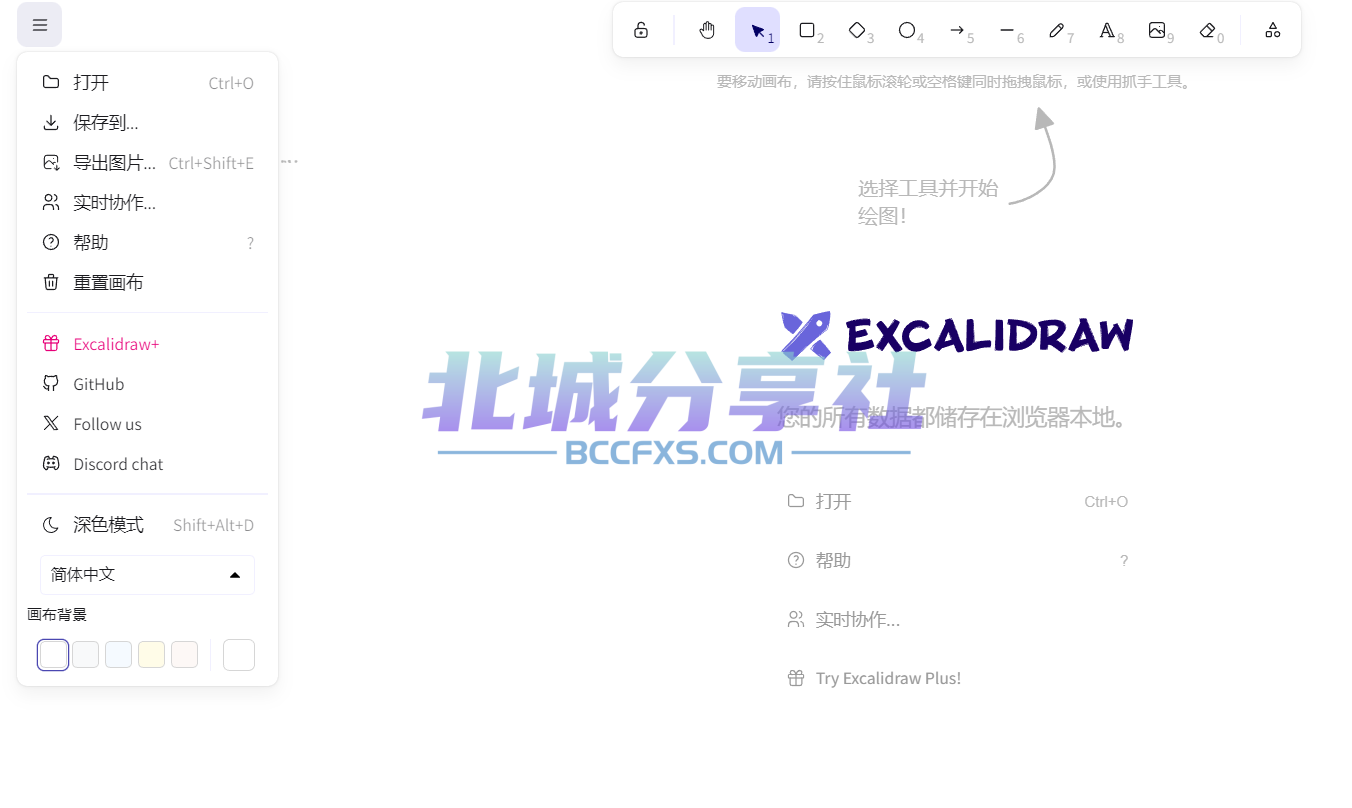Select the light pink canvas background swatch
The image size is (1352, 808).
click(185, 655)
